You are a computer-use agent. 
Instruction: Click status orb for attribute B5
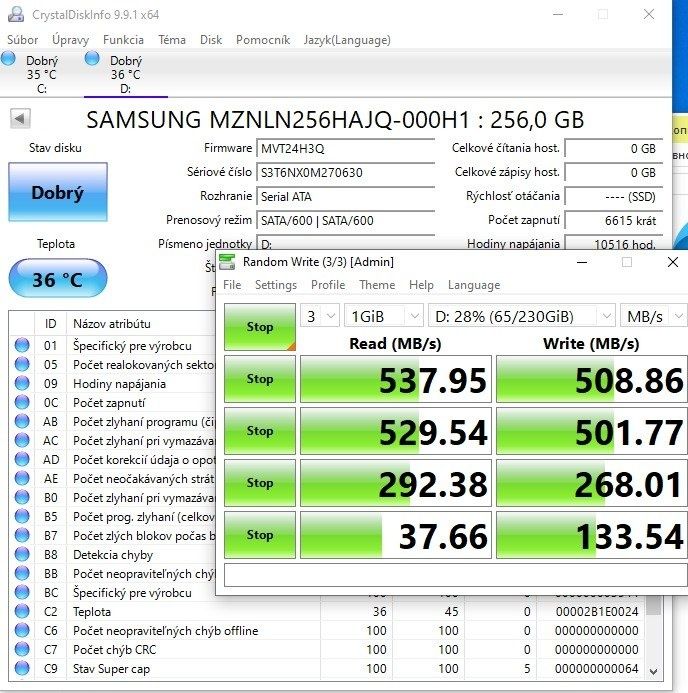point(22,516)
